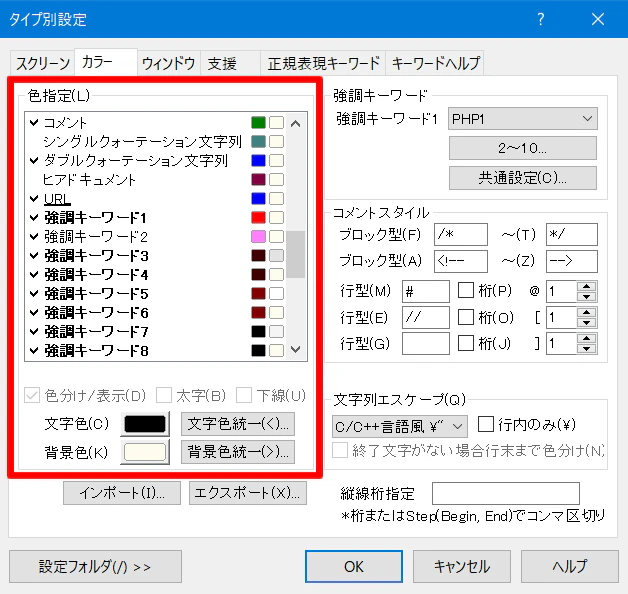The image size is (628, 594).
Task: Open the 文字列エスケープ C/C++言語風 dropdown
Action: pos(400,426)
